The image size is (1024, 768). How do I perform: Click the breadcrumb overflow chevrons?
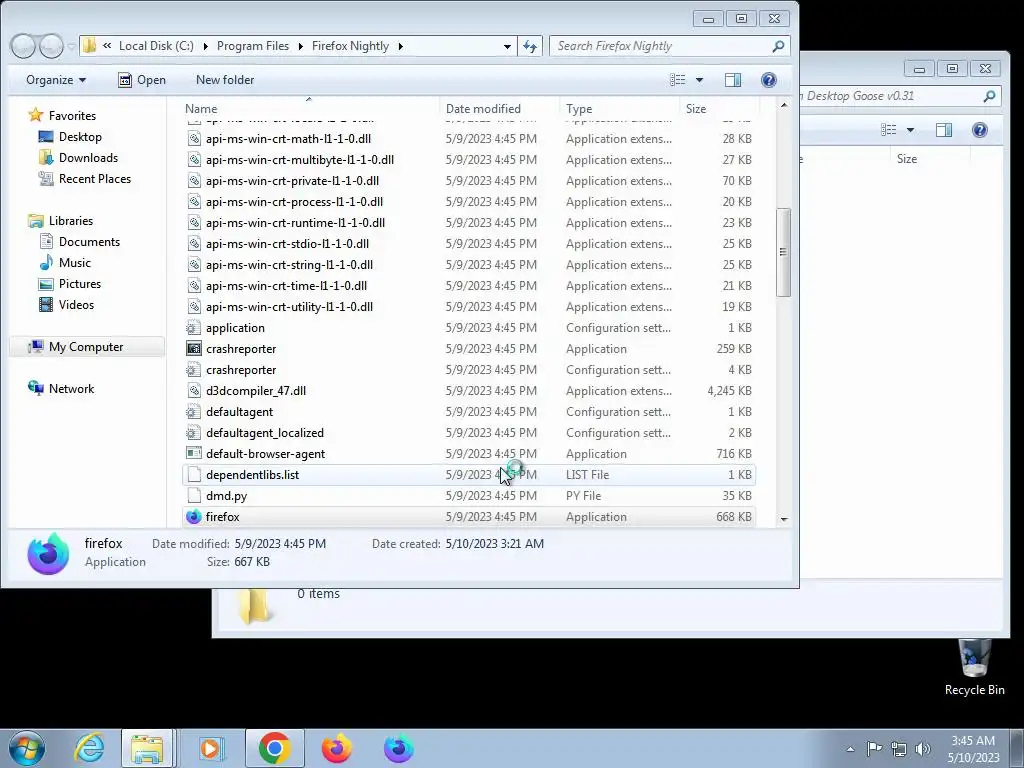pyautogui.click(x=107, y=46)
